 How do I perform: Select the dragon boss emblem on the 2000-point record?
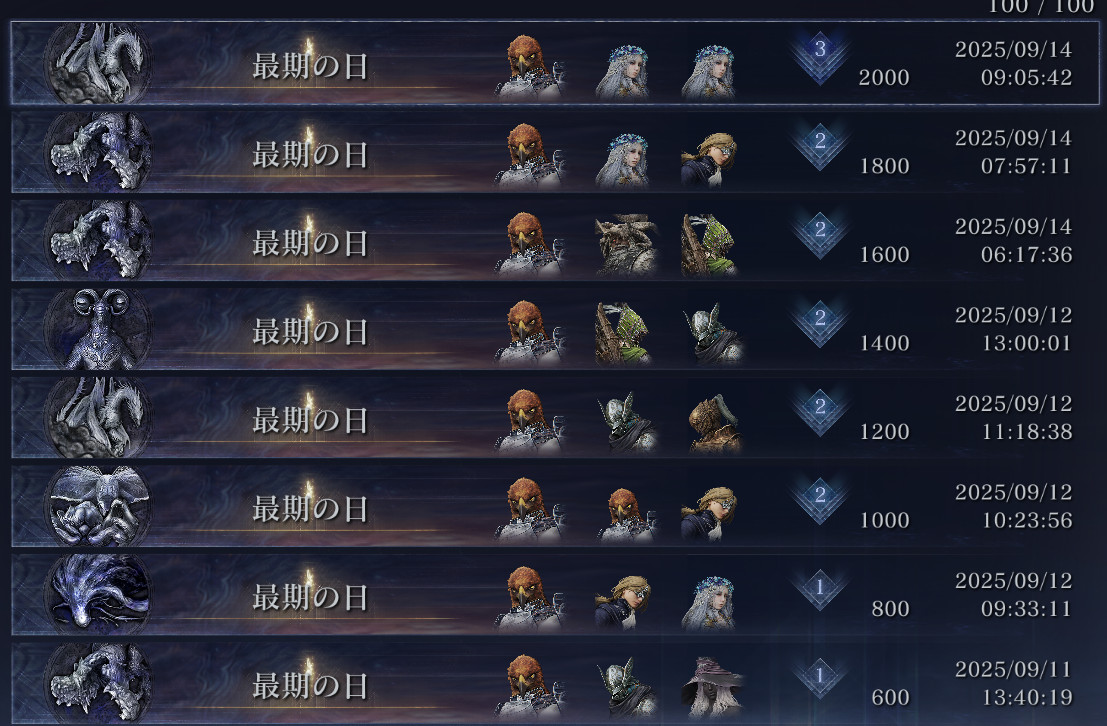pyautogui.click(x=97, y=64)
